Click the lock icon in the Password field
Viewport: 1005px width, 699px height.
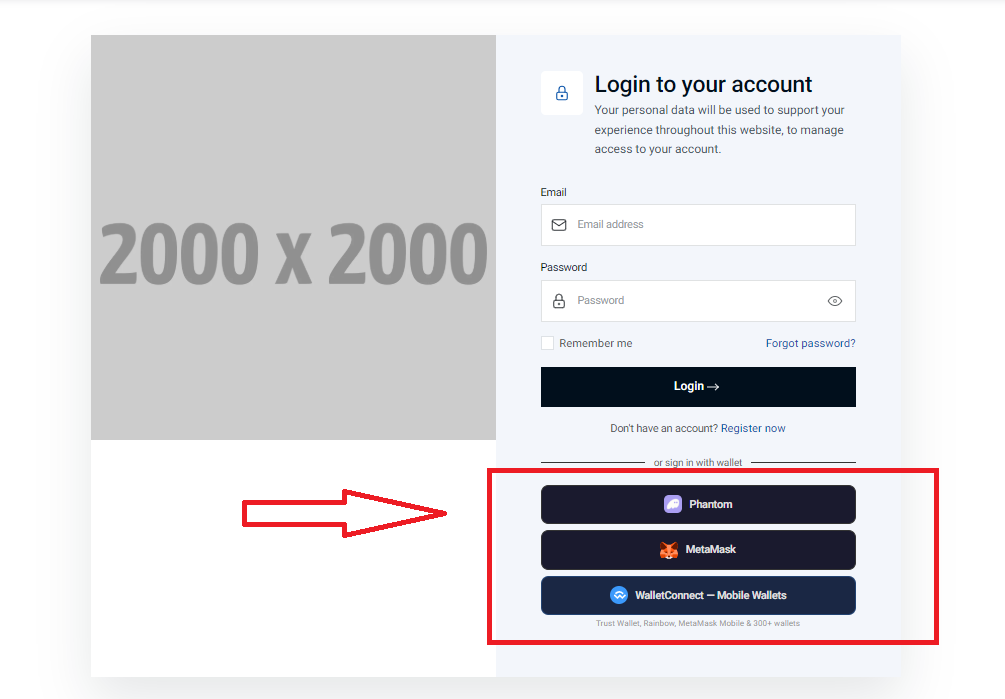(x=559, y=301)
